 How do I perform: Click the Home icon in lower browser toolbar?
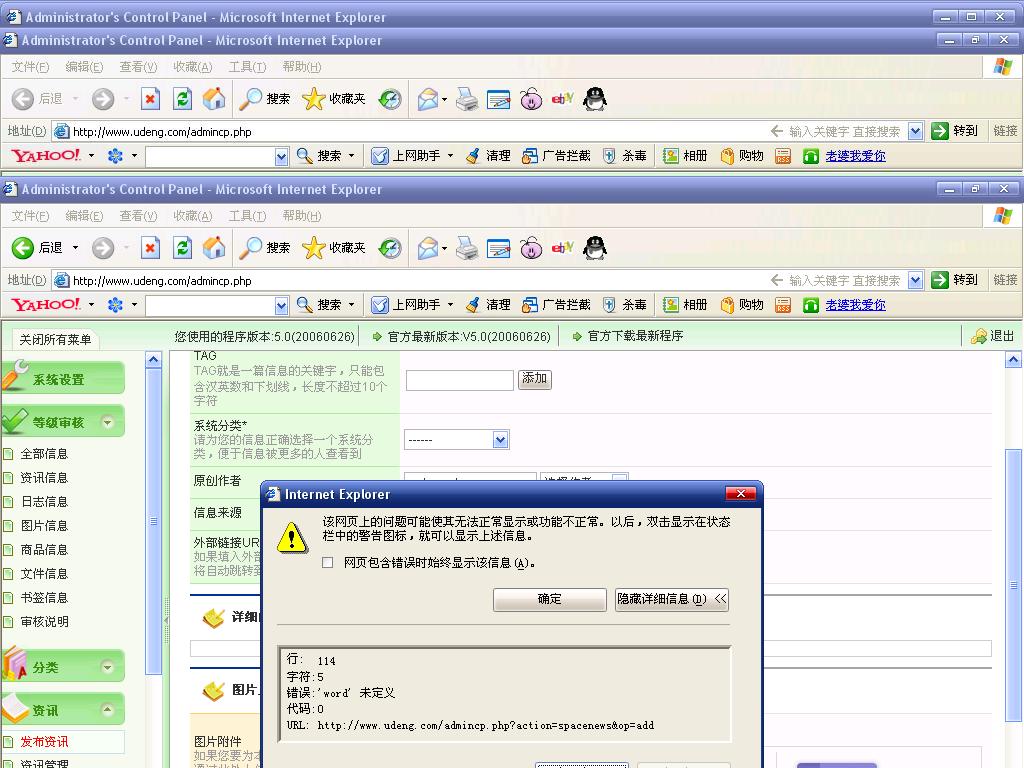(x=214, y=248)
